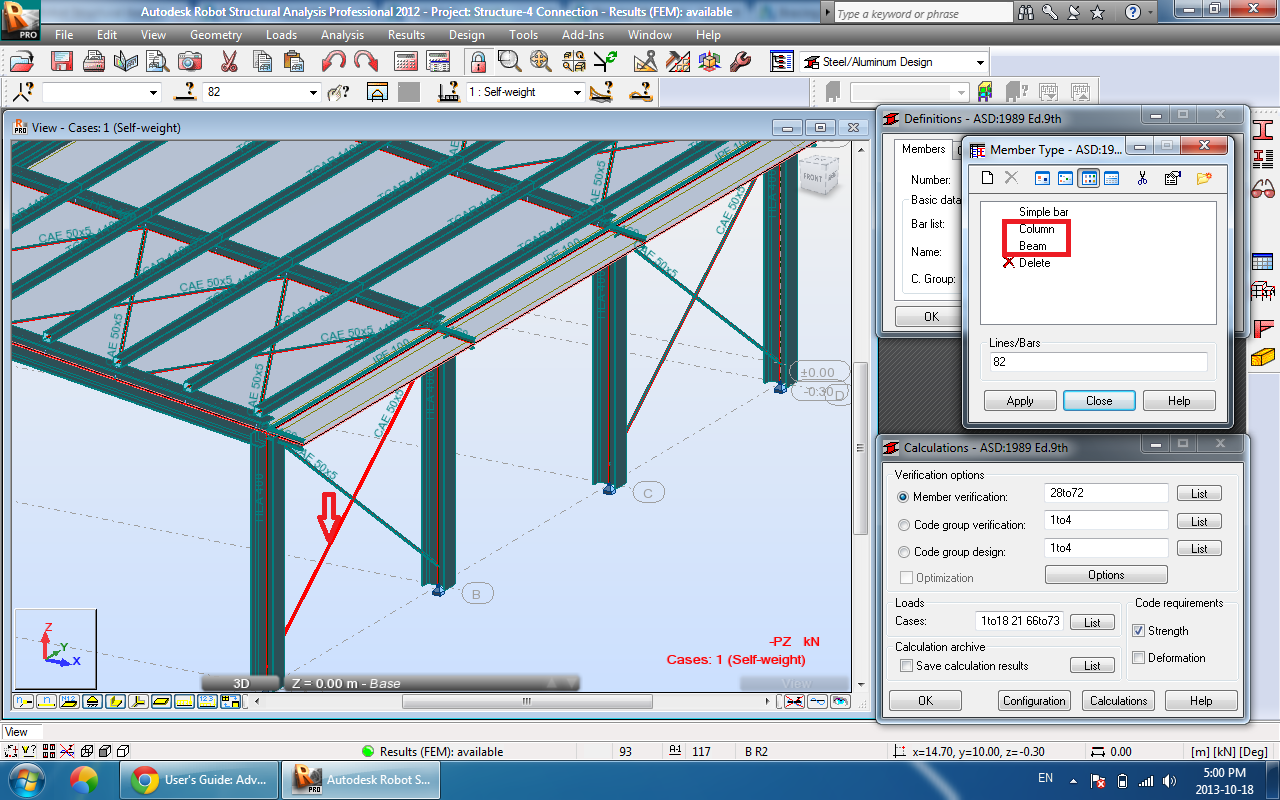Open the Analysis menu

342,34
